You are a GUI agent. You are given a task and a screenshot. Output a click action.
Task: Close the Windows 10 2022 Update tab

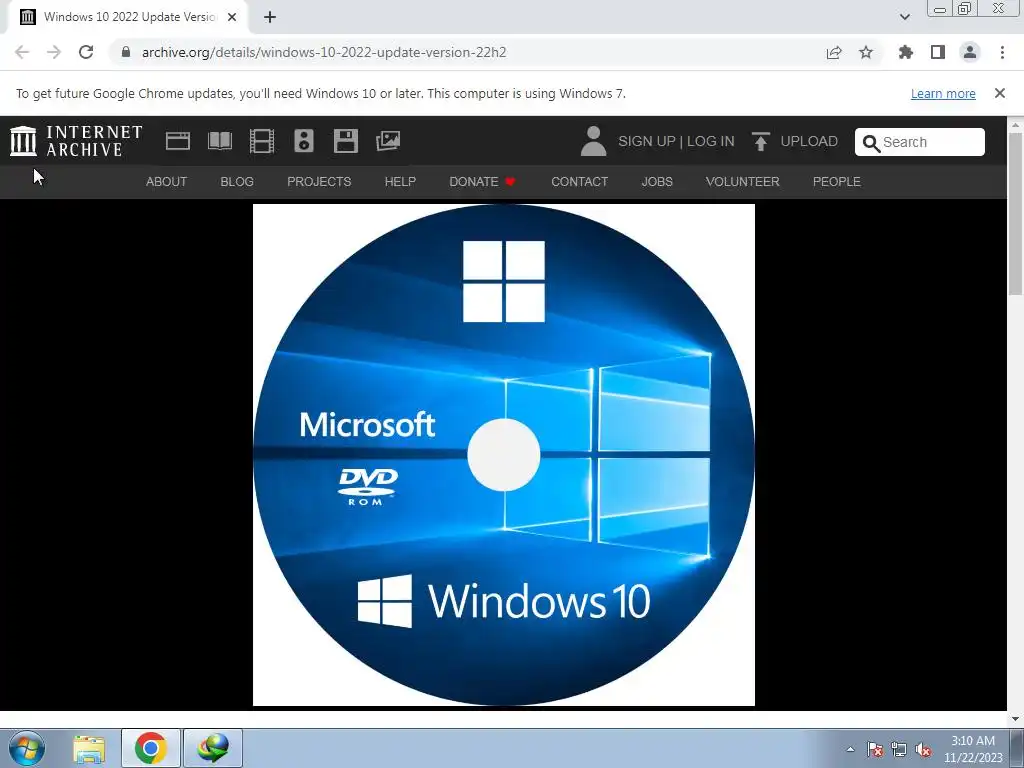click(232, 17)
